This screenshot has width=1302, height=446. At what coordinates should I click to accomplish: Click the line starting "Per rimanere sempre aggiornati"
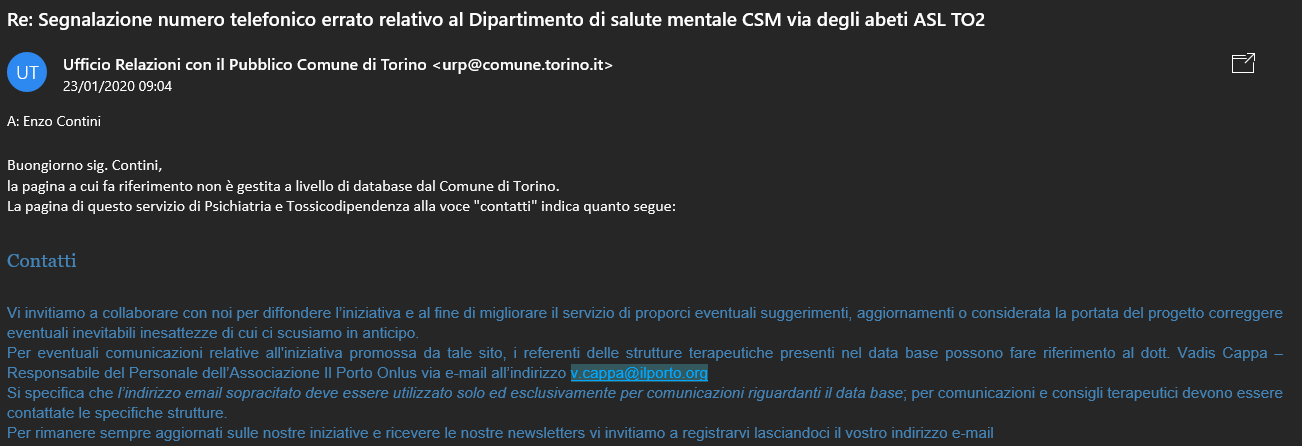(x=500, y=433)
